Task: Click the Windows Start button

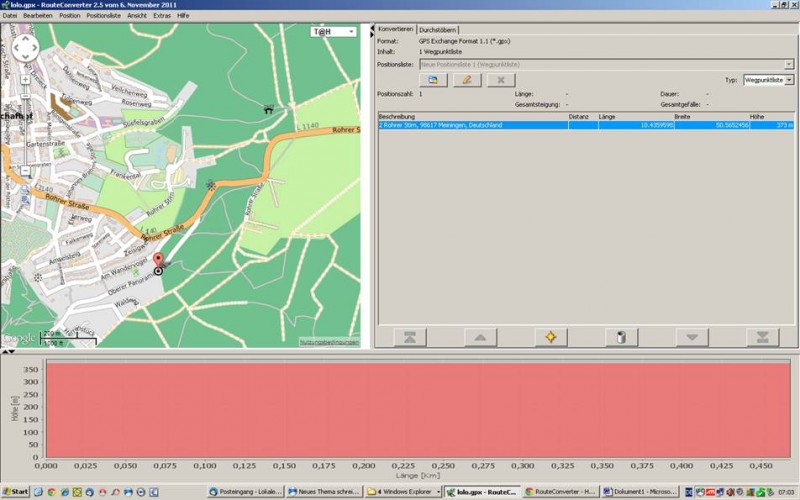Action: 16,492
